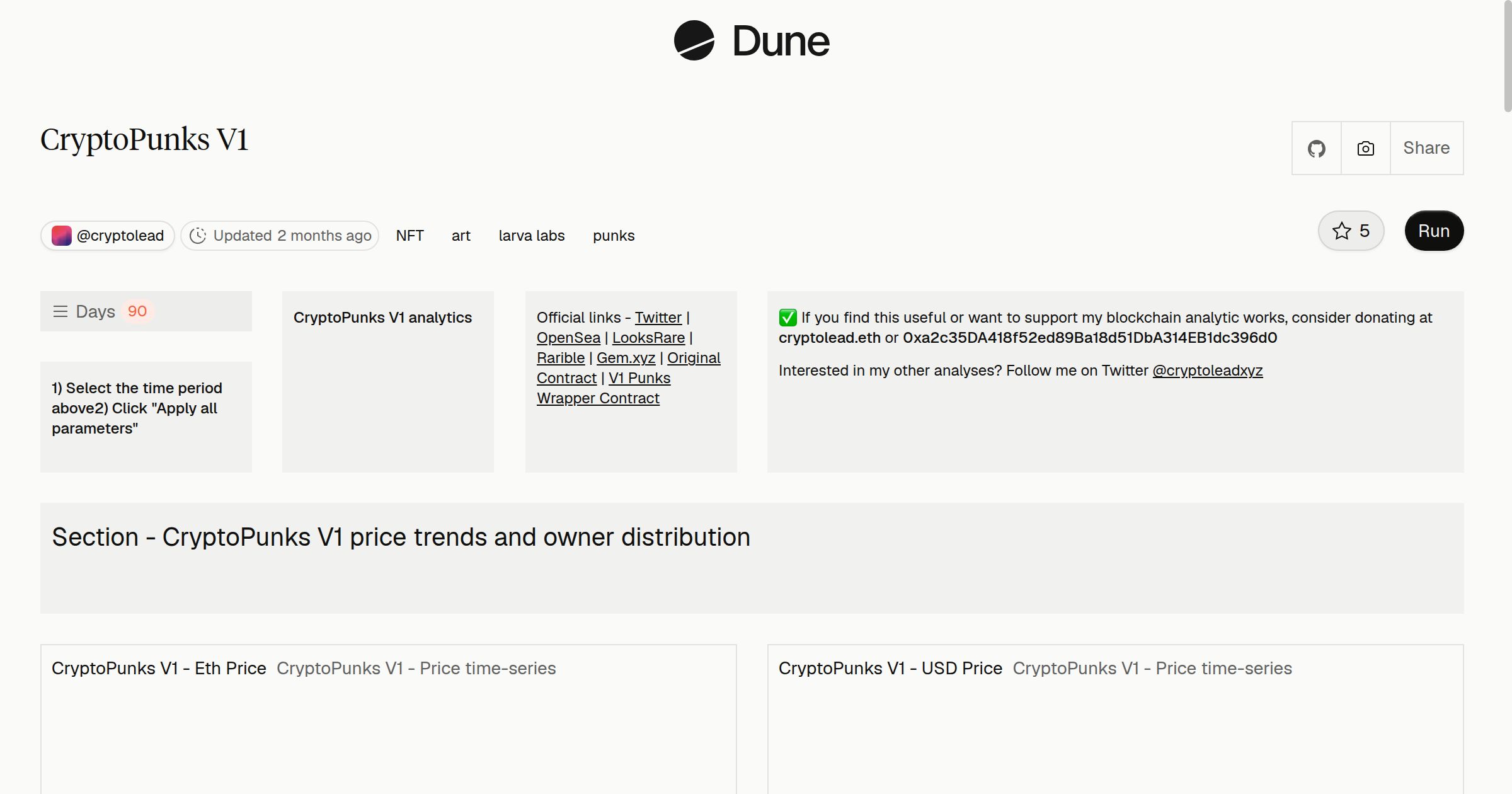
Task: Click the Share button
Action: (1426, 148)
